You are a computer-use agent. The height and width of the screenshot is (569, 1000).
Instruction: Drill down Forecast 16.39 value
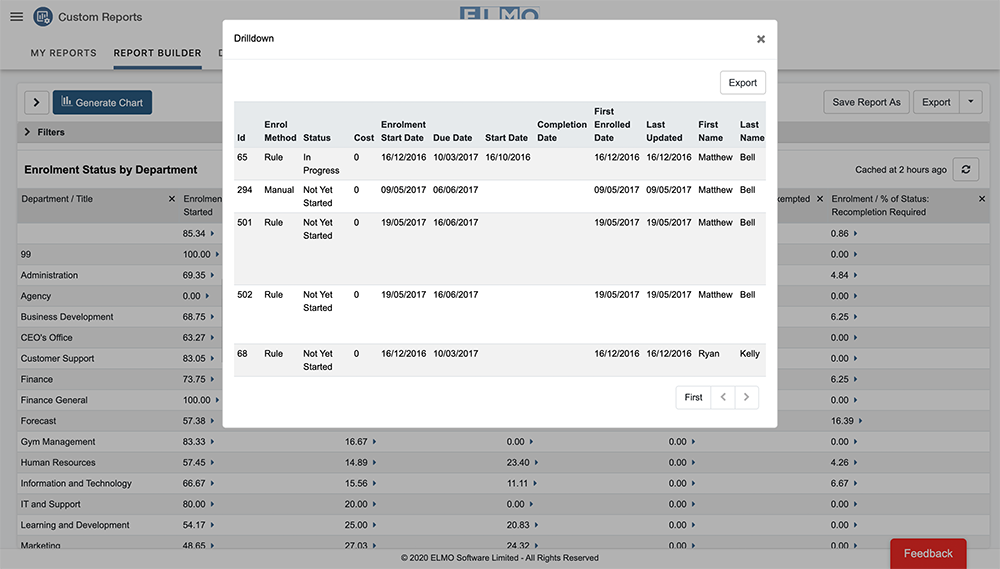click(x=860, y=421)
